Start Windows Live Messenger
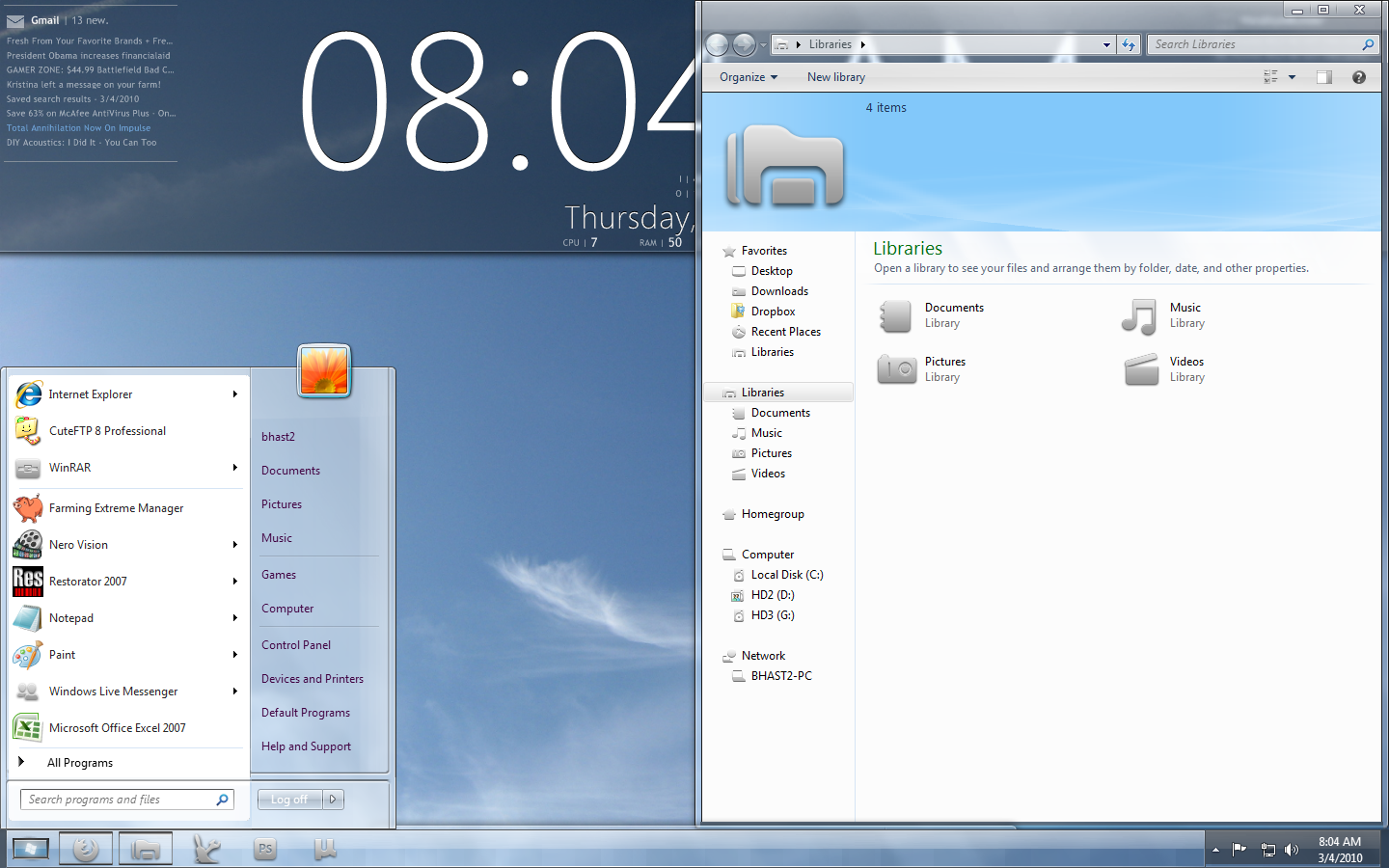 click(125, 692)
